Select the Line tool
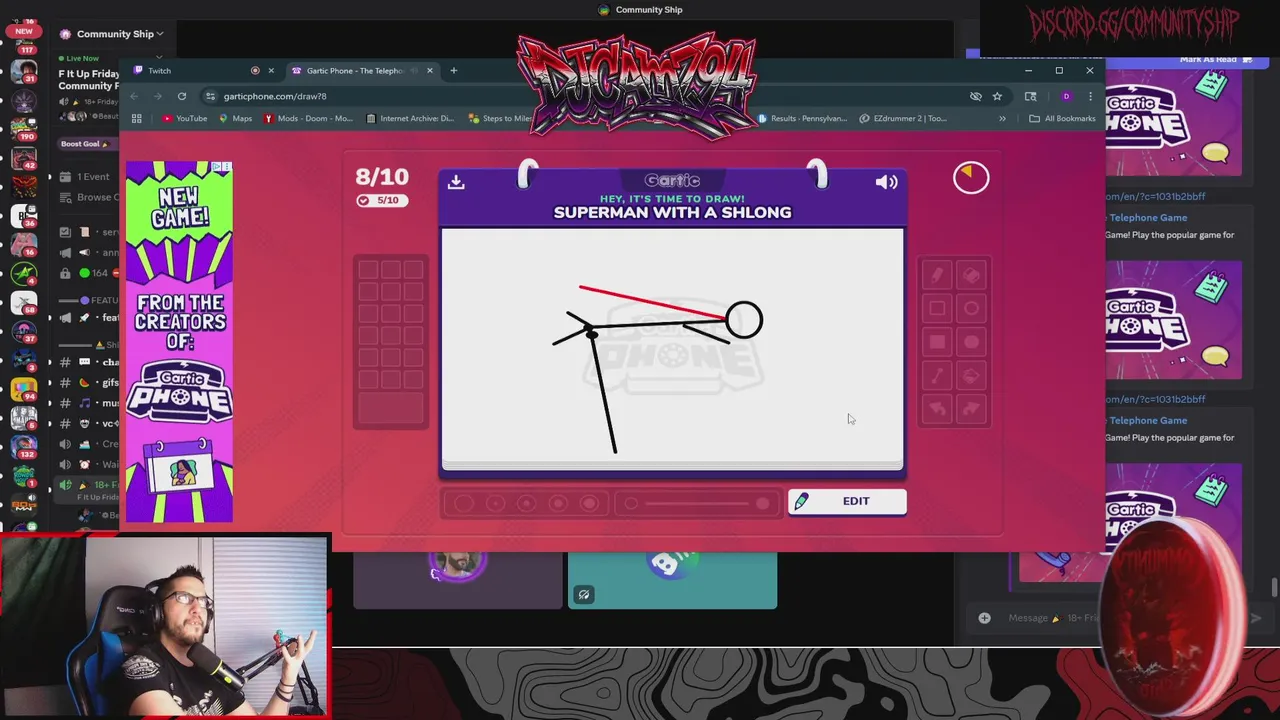The height and width of the screenshot is (720, 1280). coord(937,376)
